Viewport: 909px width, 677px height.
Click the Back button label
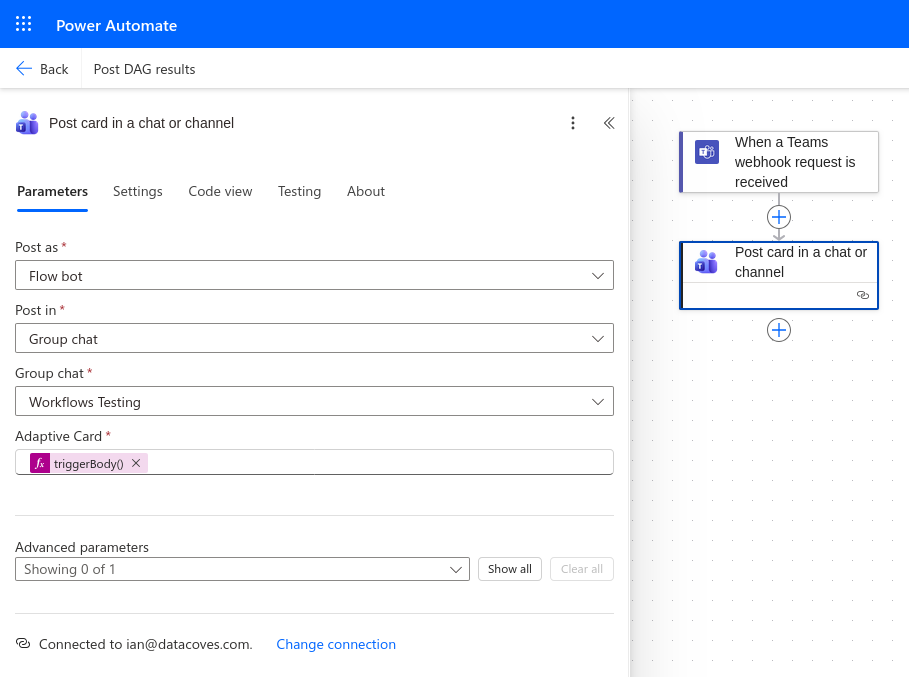coord(54,69)
